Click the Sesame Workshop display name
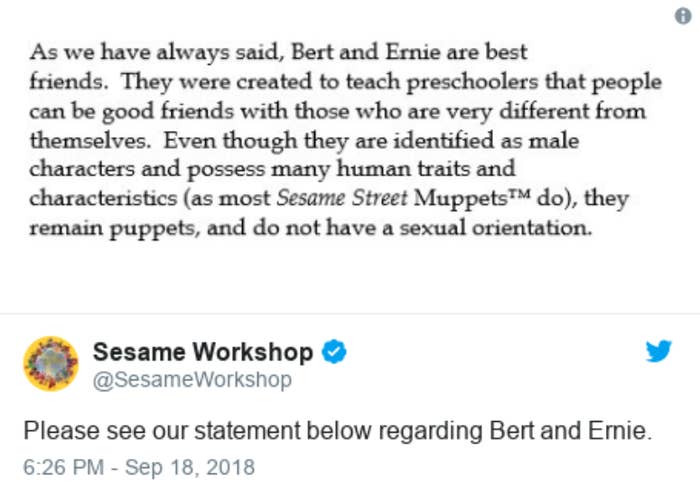Image resolution: width=700 pixels, height=487 pixels. 203,352
